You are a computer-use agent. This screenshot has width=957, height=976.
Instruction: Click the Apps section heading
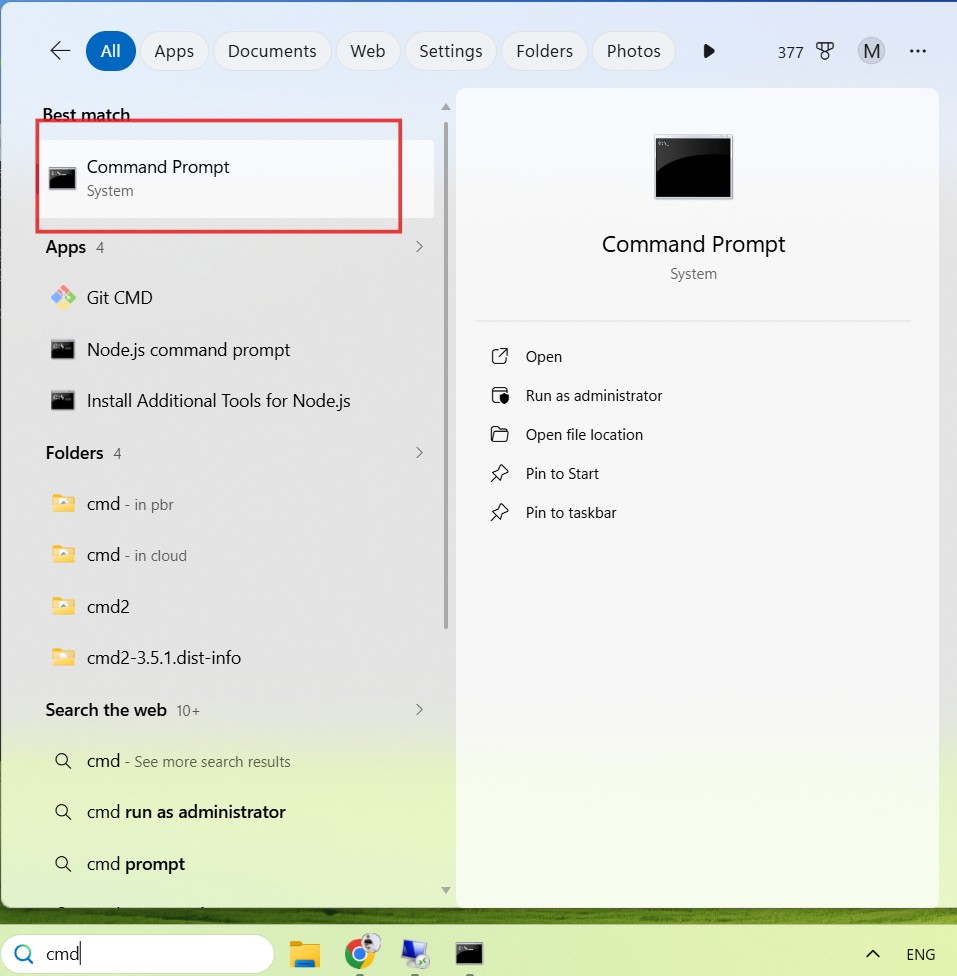coord(65,247)
